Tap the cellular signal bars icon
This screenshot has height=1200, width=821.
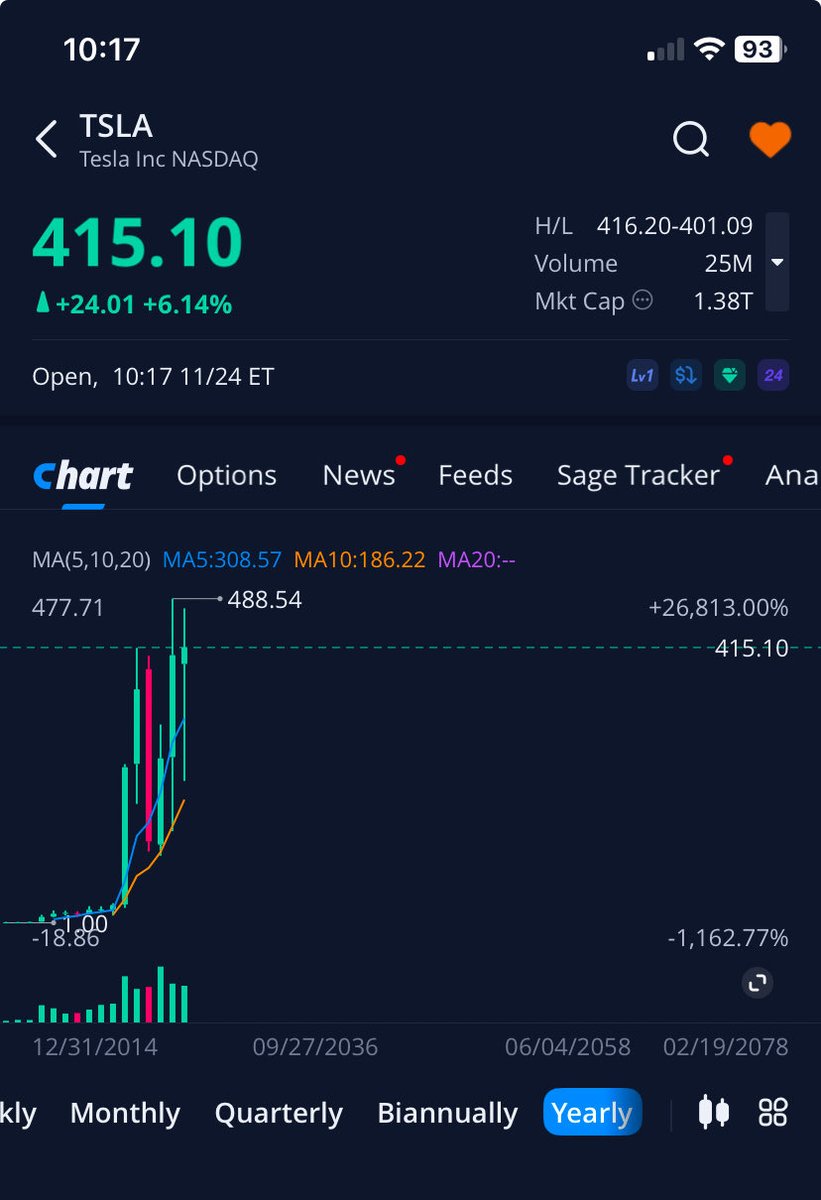[x=666, y=49]
